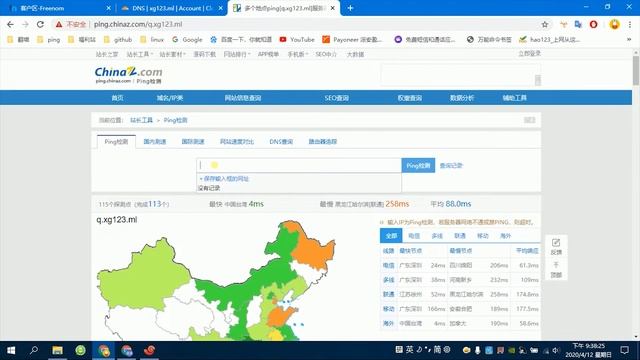The image size is (640, 360).
Task: Open the new tab plus button
Action: click(350, 8)
